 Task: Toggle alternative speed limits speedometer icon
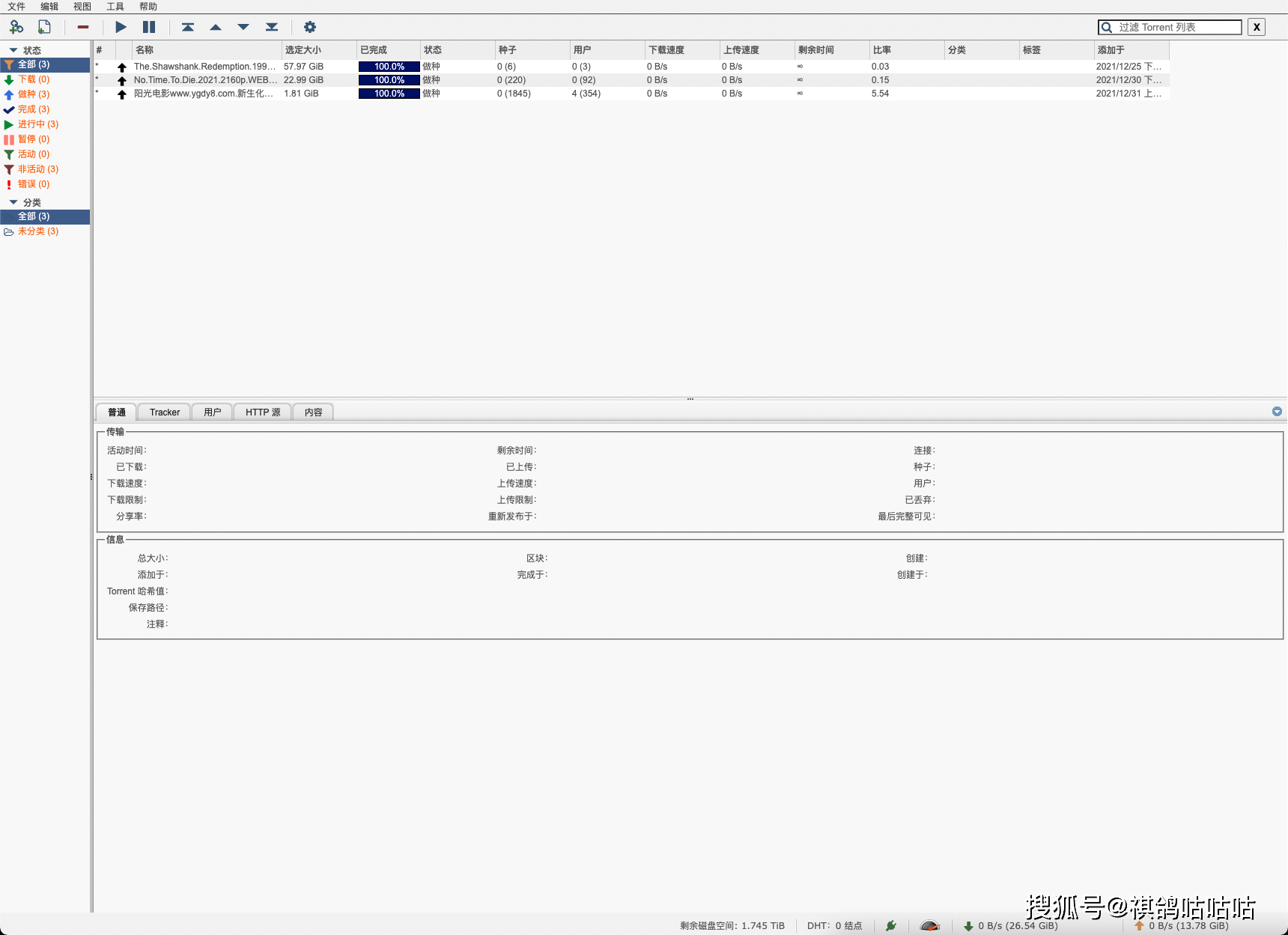929,926
